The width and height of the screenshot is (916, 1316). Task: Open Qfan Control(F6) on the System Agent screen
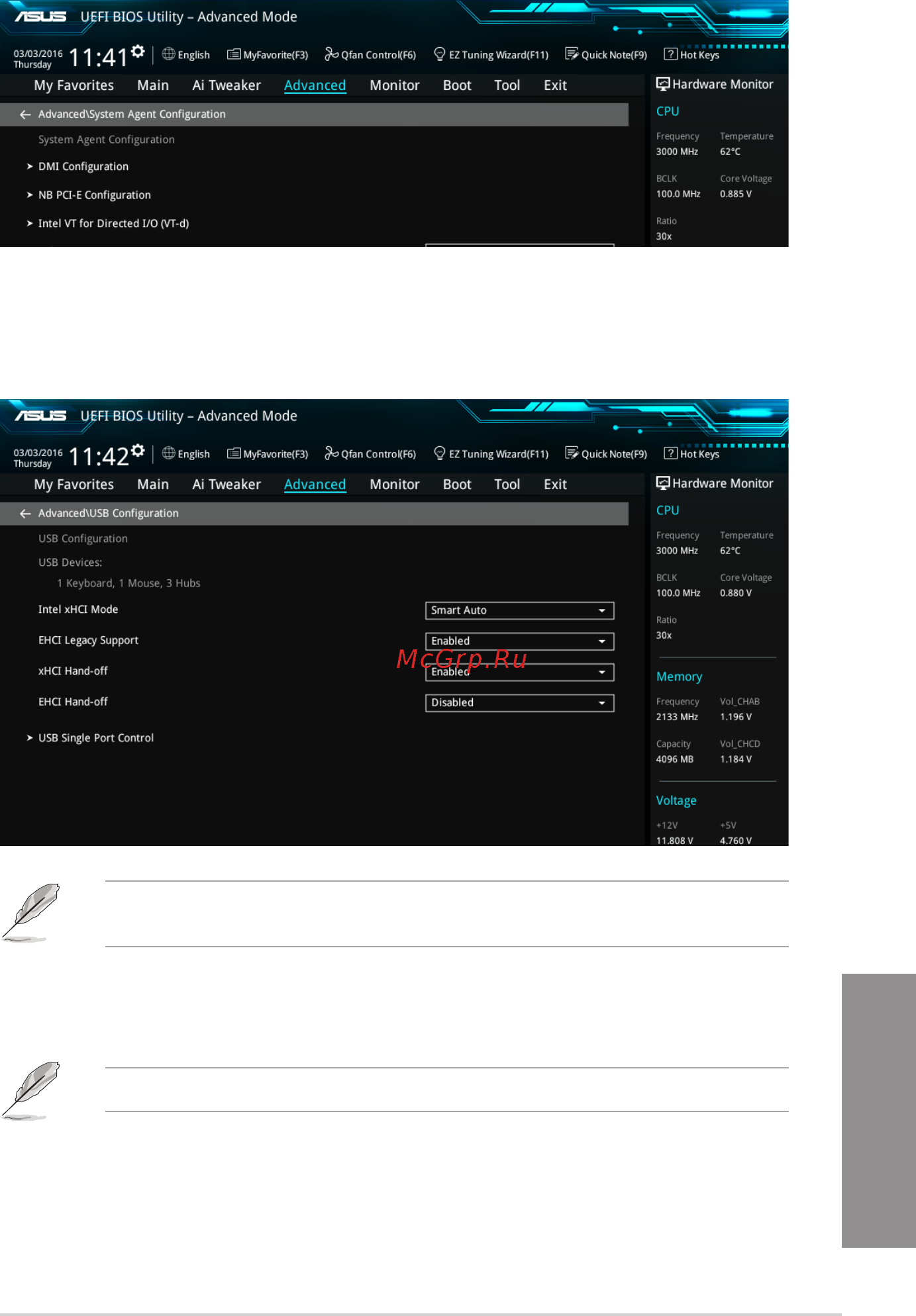point(370,55)
